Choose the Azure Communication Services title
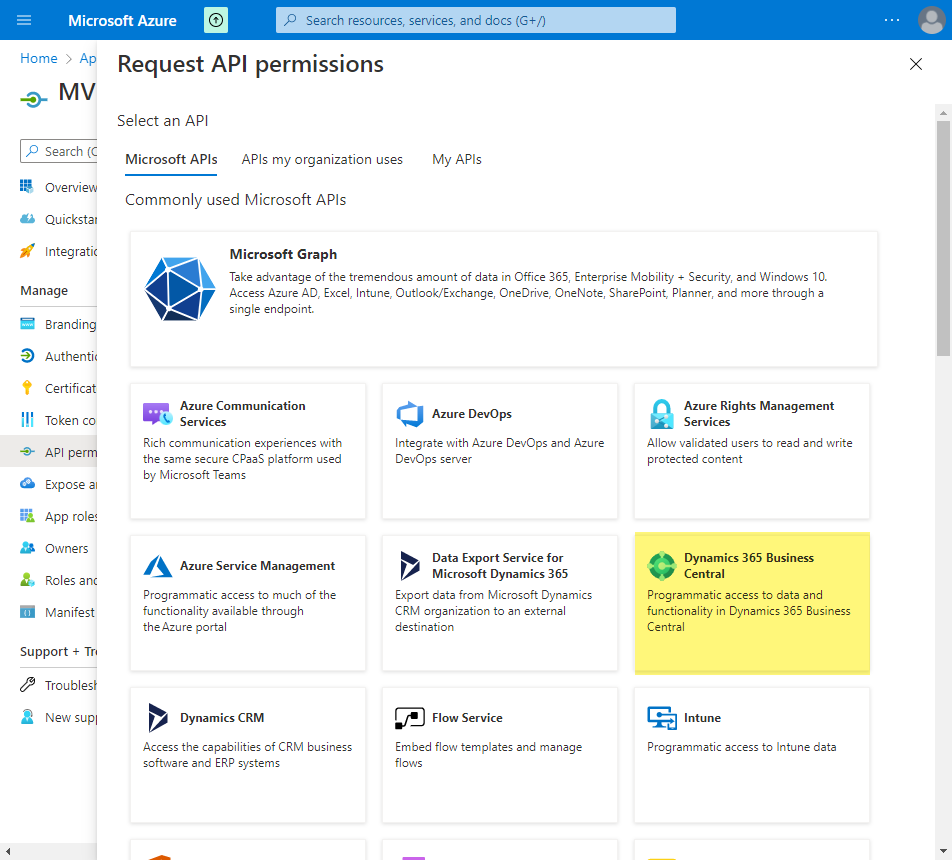The image size is (952, 860). pos(243,414)
